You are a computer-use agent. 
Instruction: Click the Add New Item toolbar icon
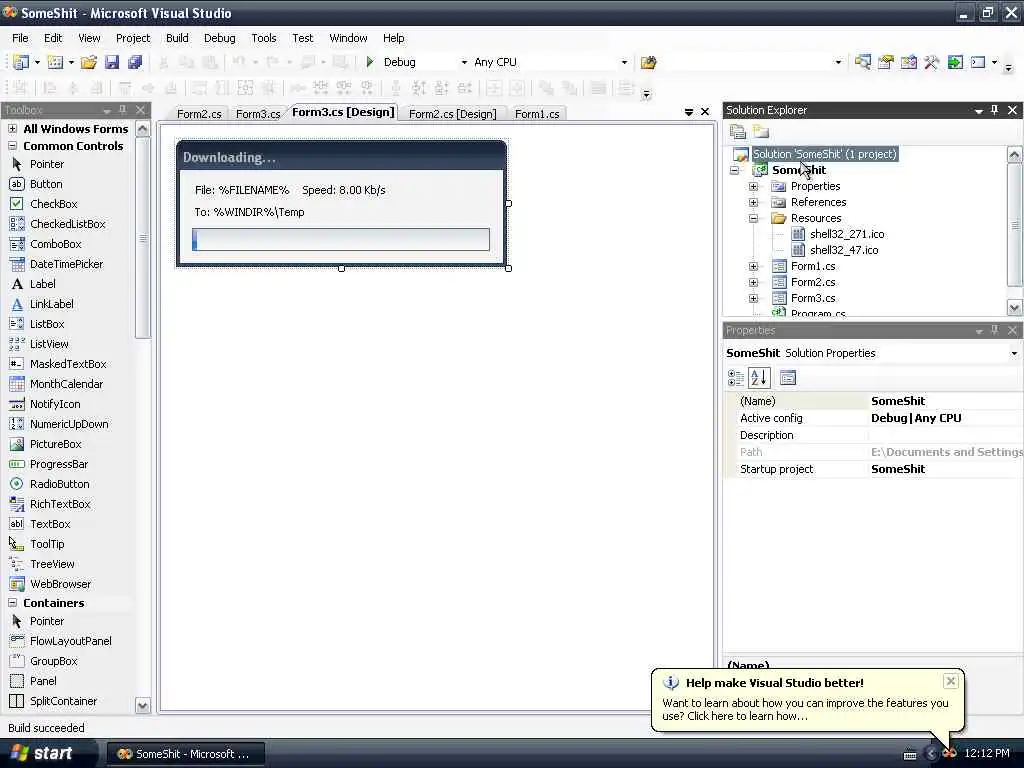coord(56,62)
